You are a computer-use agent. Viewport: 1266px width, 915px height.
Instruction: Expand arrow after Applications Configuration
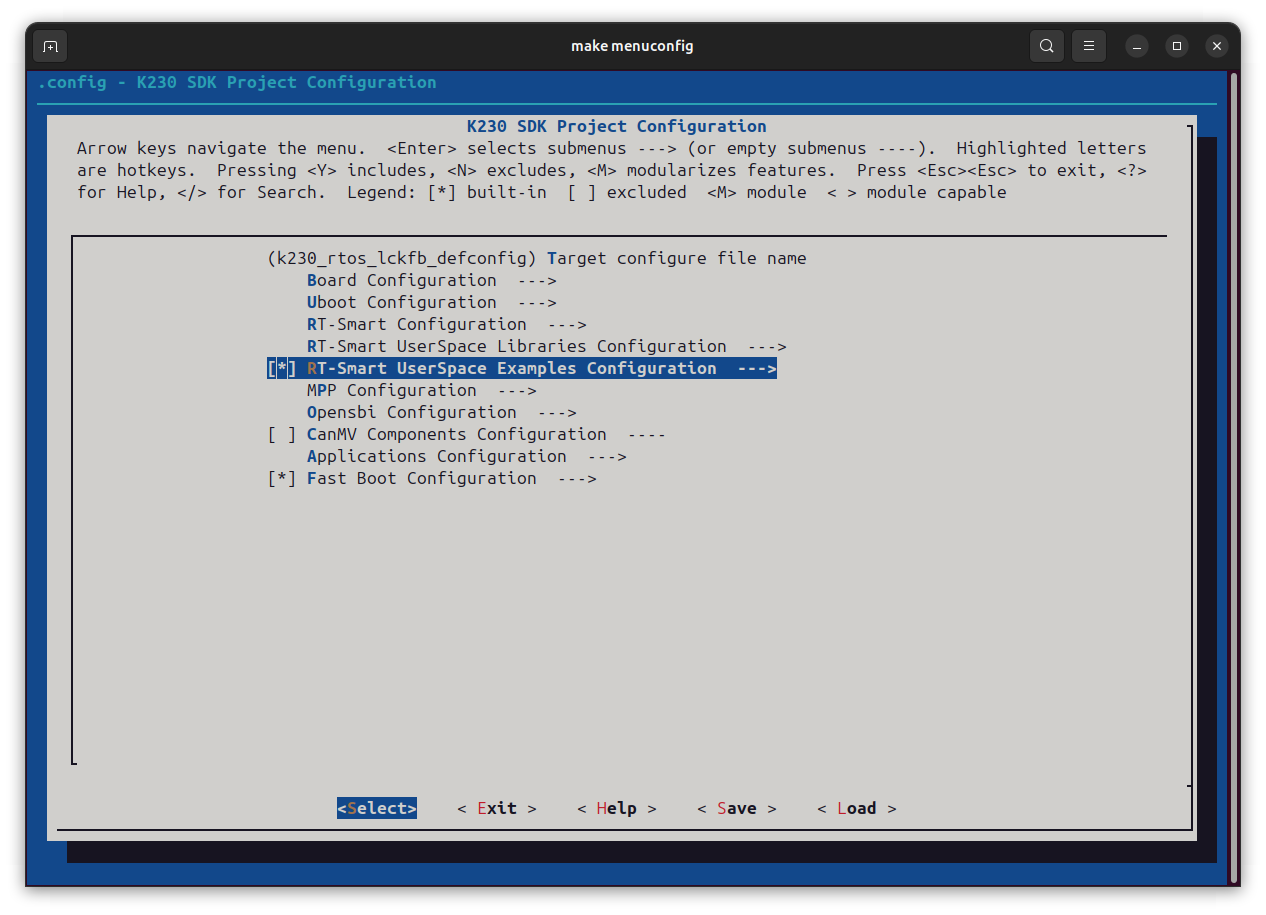pyautogui.click(x=607, y=456)
